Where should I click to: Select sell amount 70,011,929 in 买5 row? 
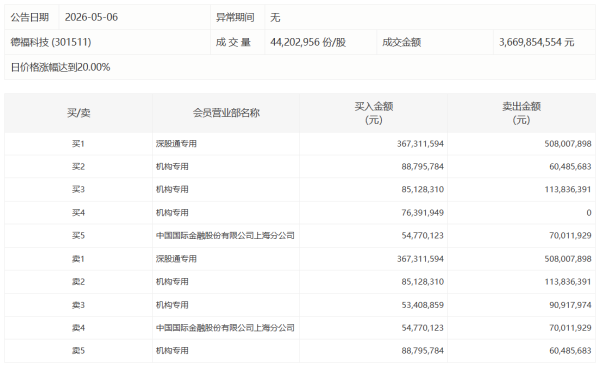click(570, 235)
